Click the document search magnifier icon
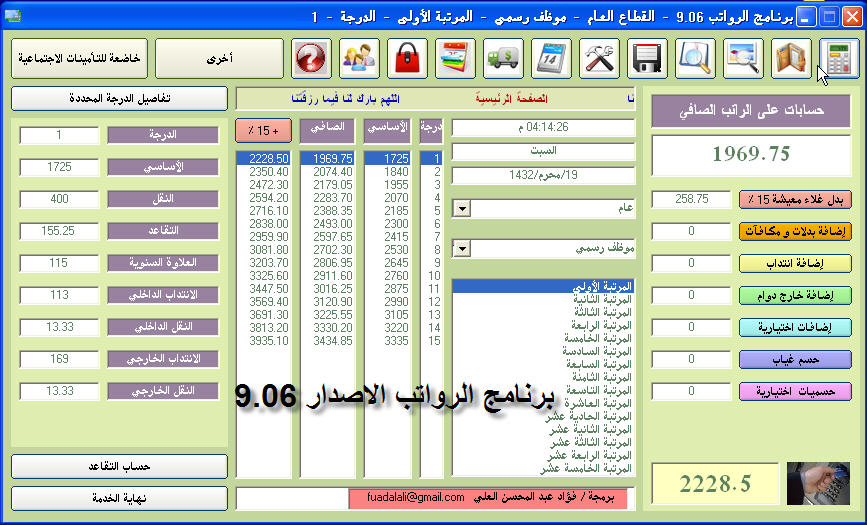 click(695, 58)
